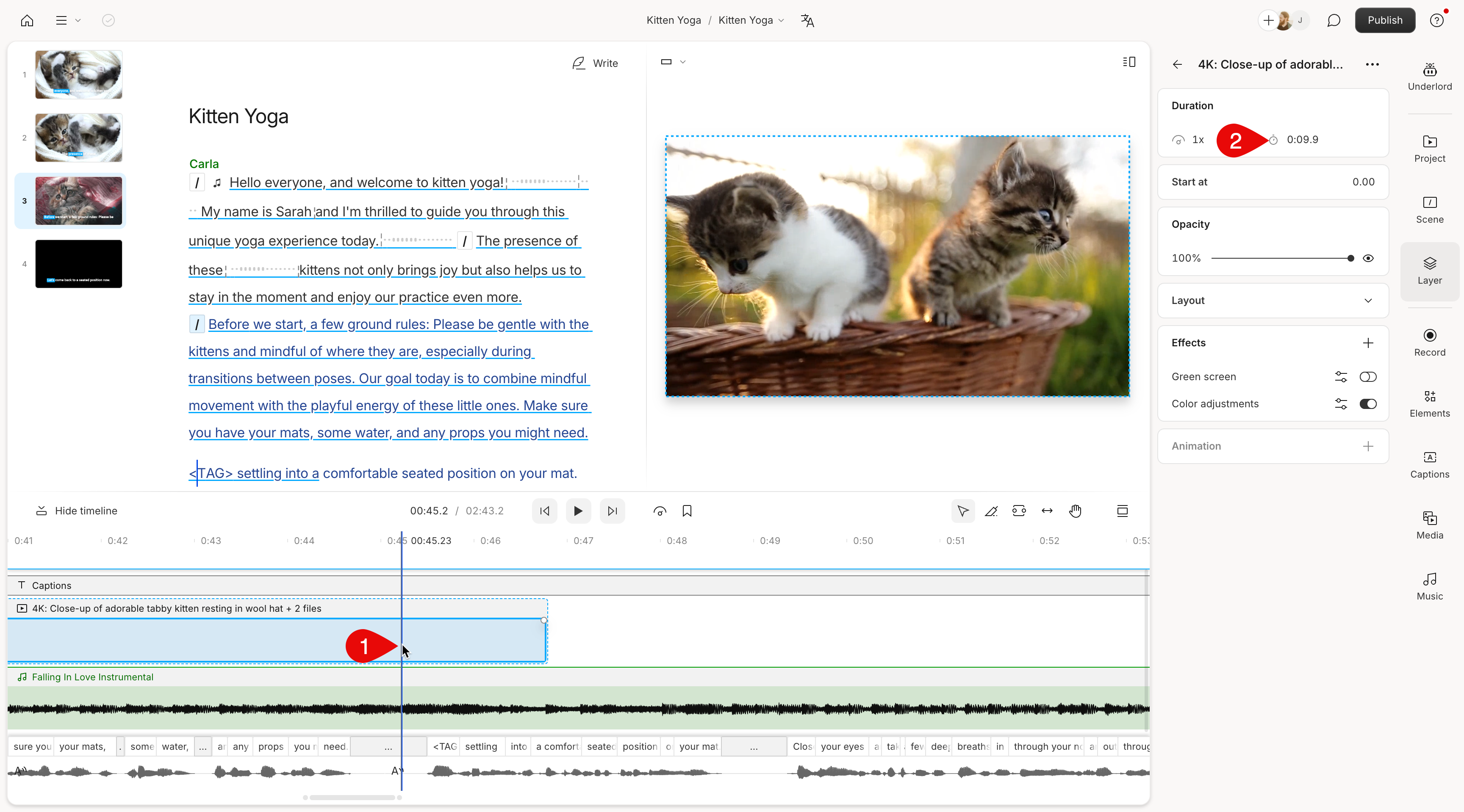
Task: Open the Kitten Yoga composition dropdown
Action: coord(751,20)
